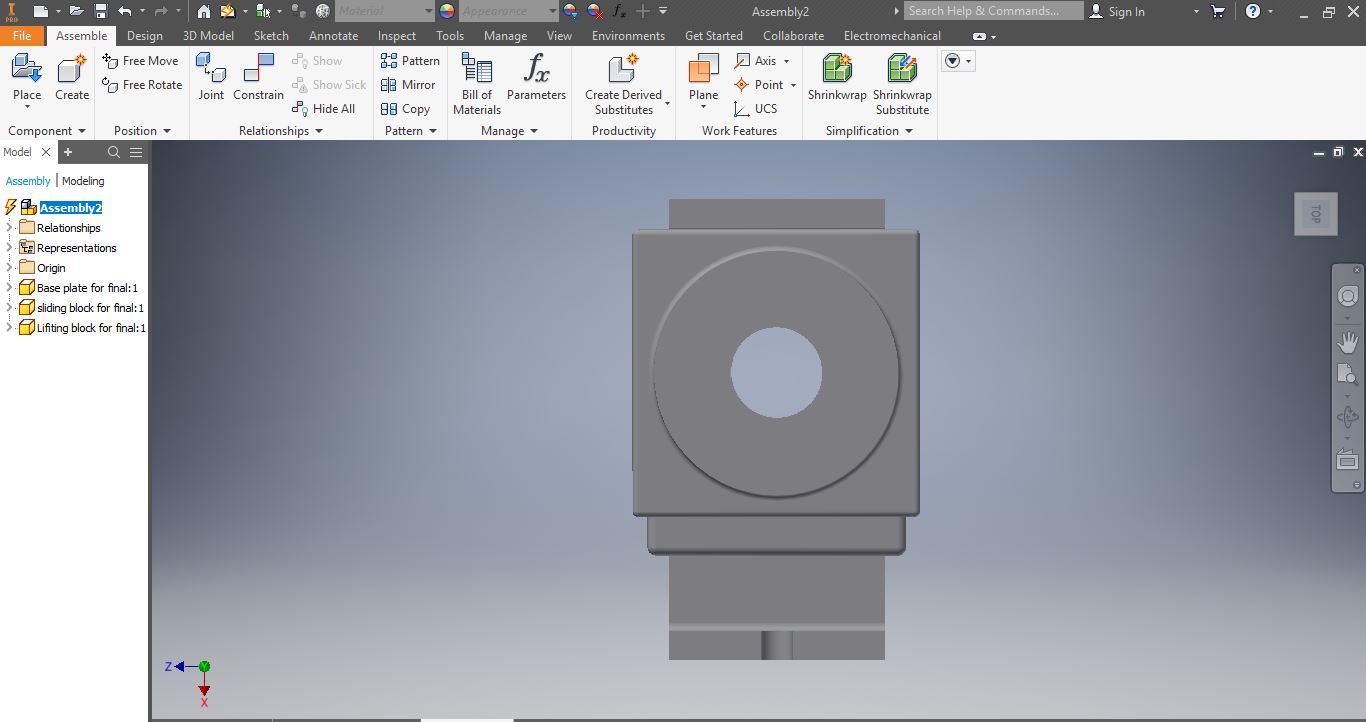
Task: Click the Full Navigation Wheel icon
Action: coord(1348,296)
